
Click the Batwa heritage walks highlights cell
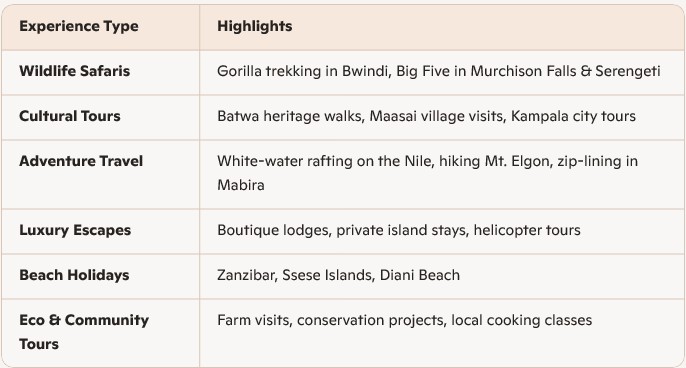pos(442,117)
